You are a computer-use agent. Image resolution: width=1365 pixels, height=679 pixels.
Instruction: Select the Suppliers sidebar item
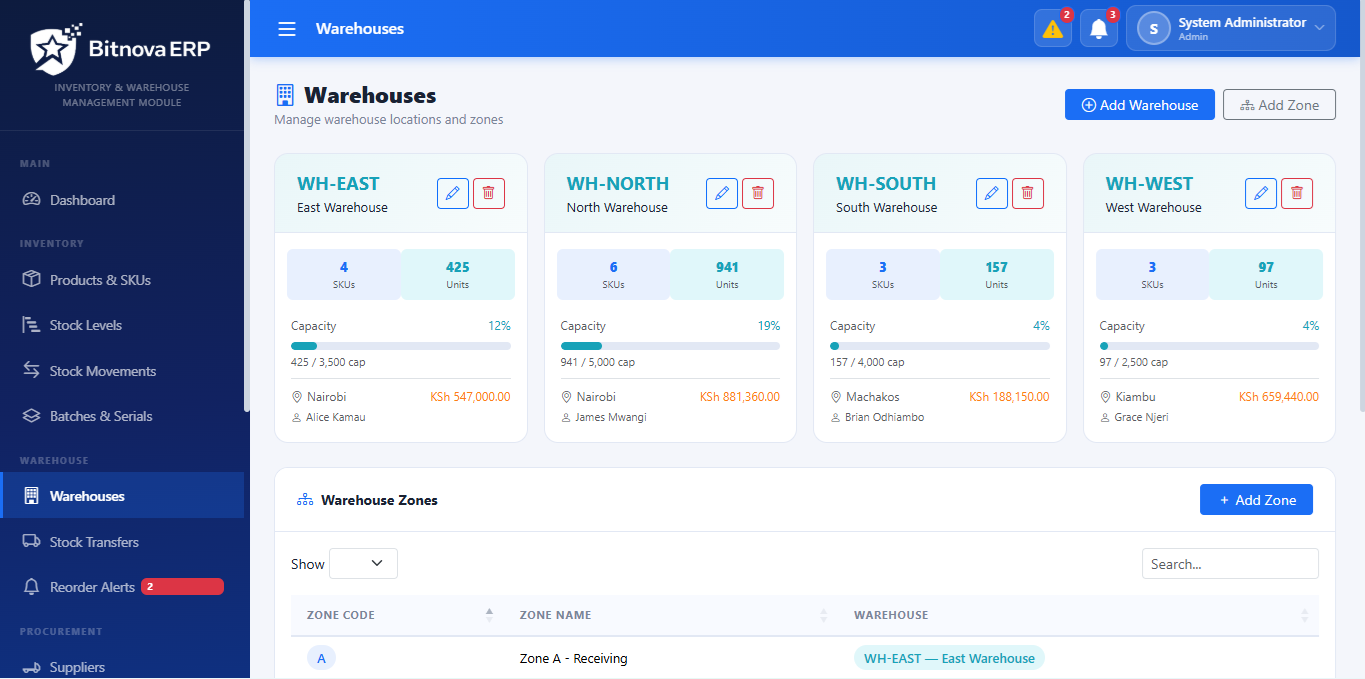coord(122,667)
